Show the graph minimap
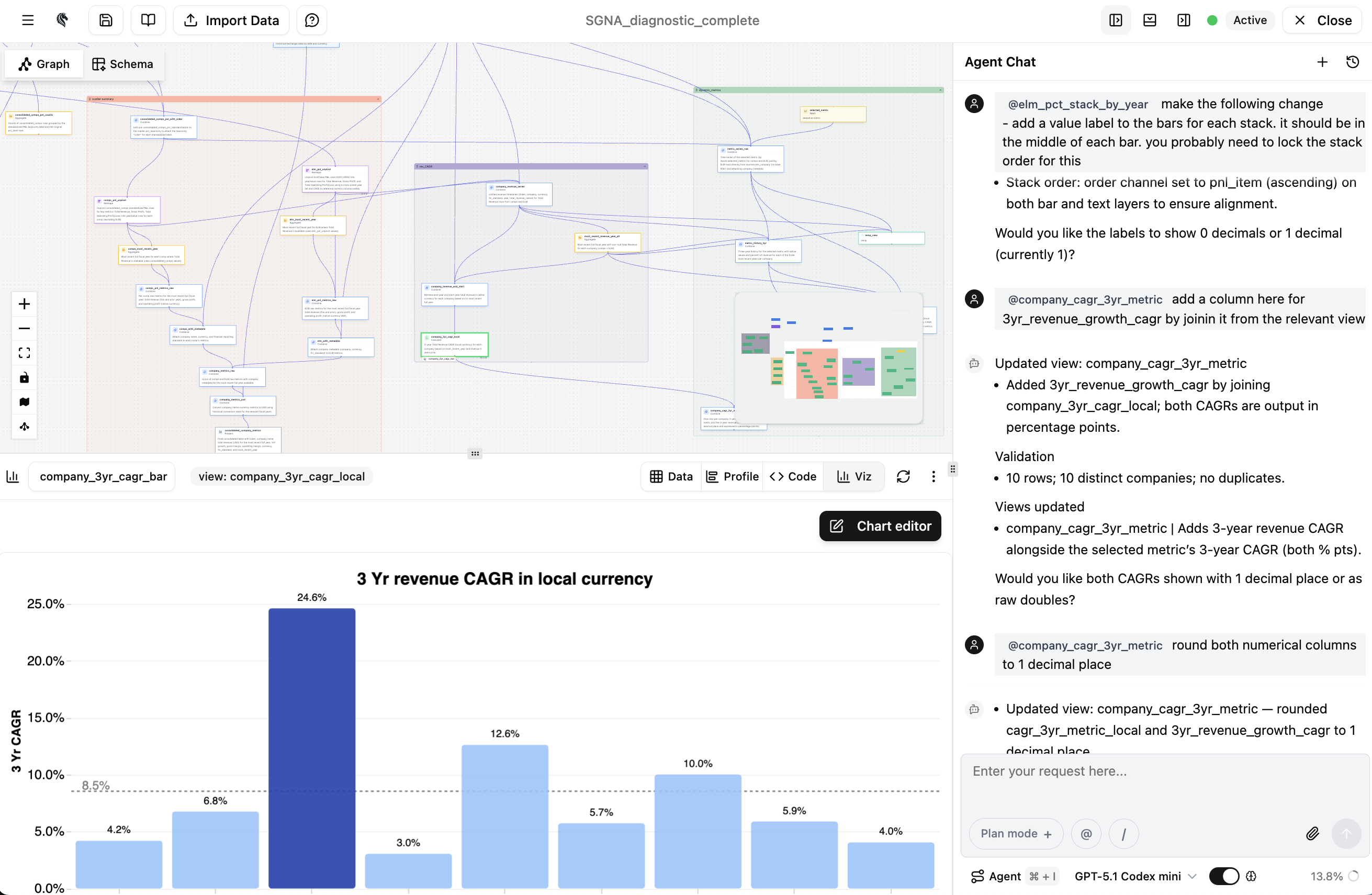 coord(24,402)
